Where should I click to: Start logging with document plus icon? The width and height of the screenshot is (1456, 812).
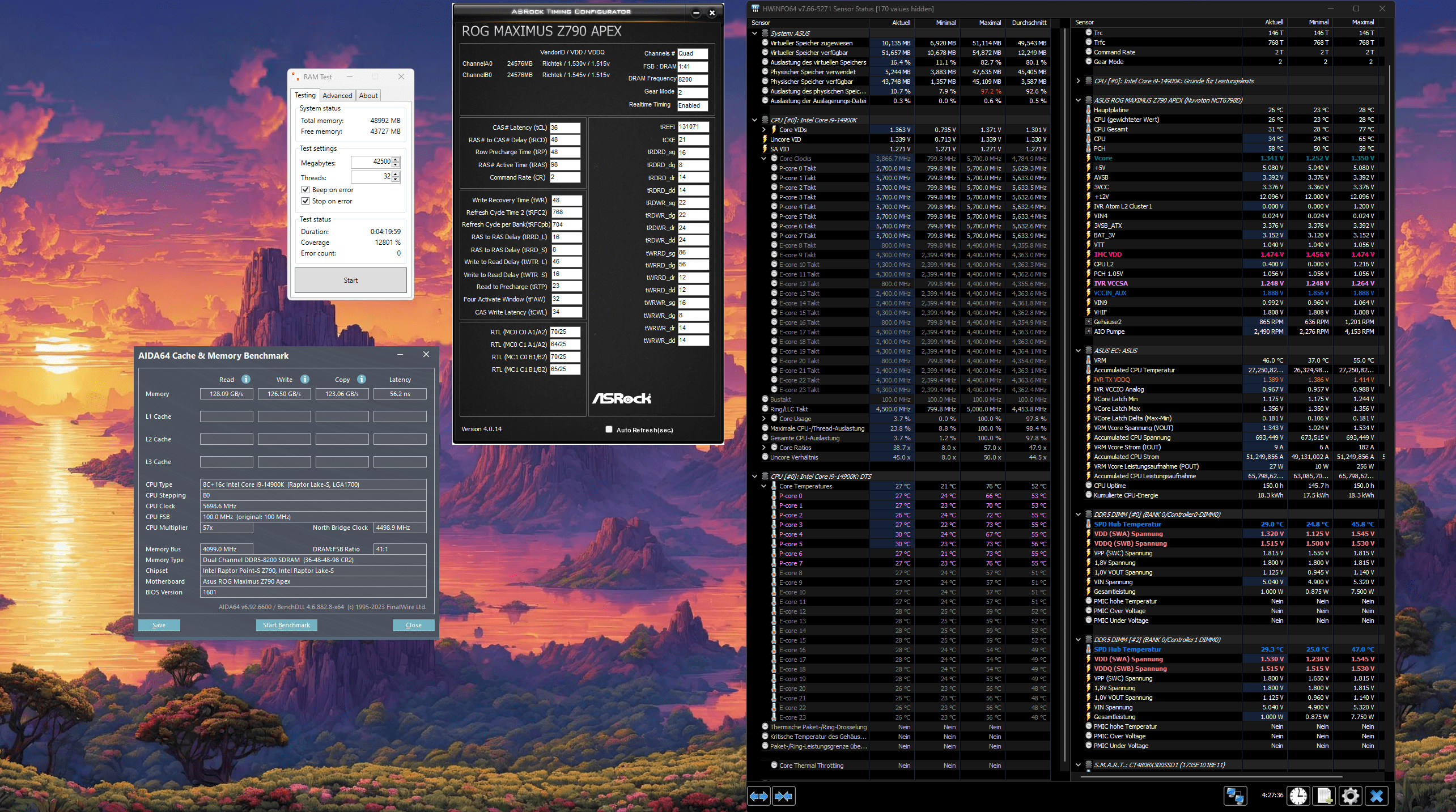click(1325, 796)
